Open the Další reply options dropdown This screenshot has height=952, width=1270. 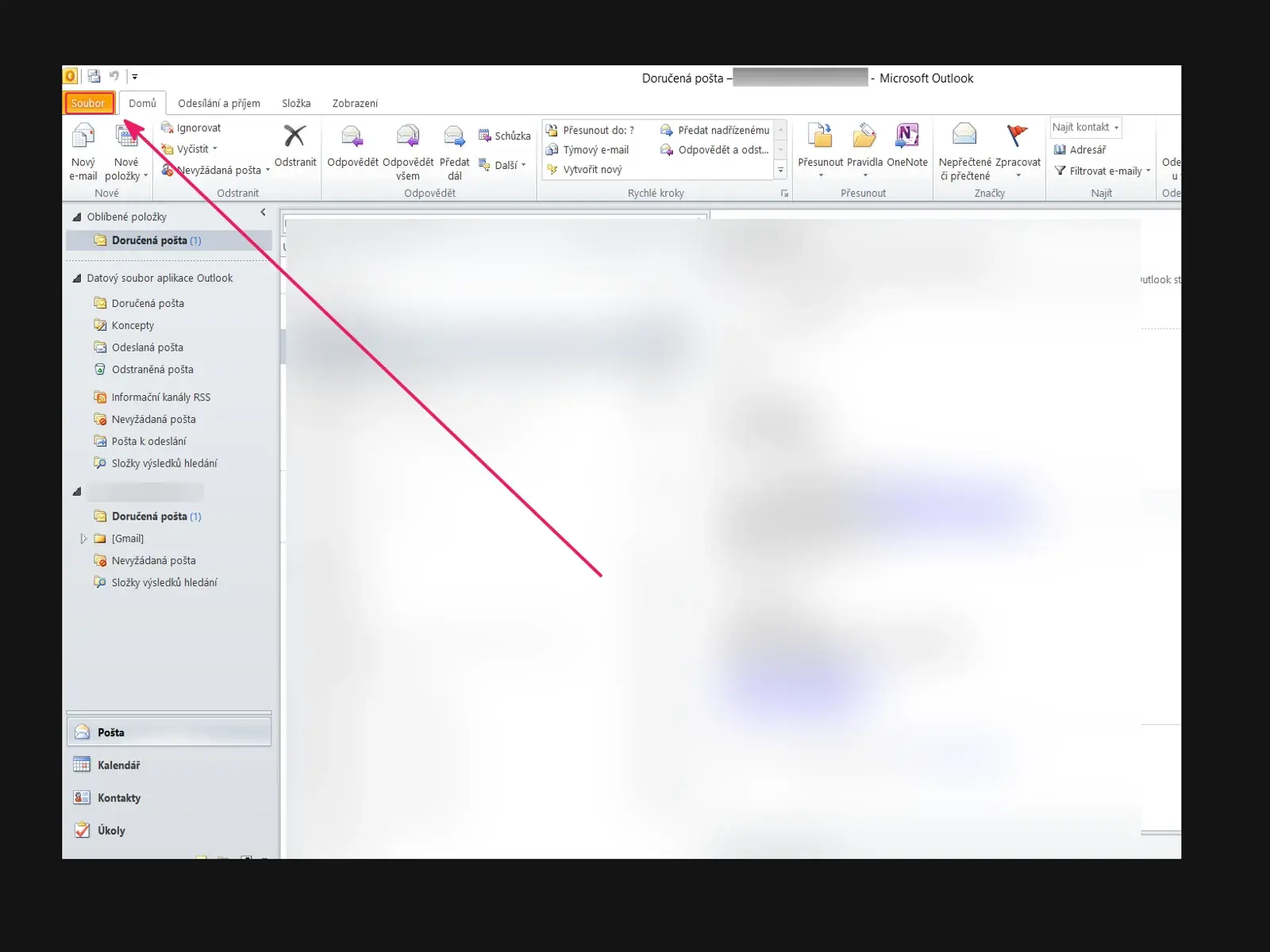pyautogui.click(x=502, y=165)
